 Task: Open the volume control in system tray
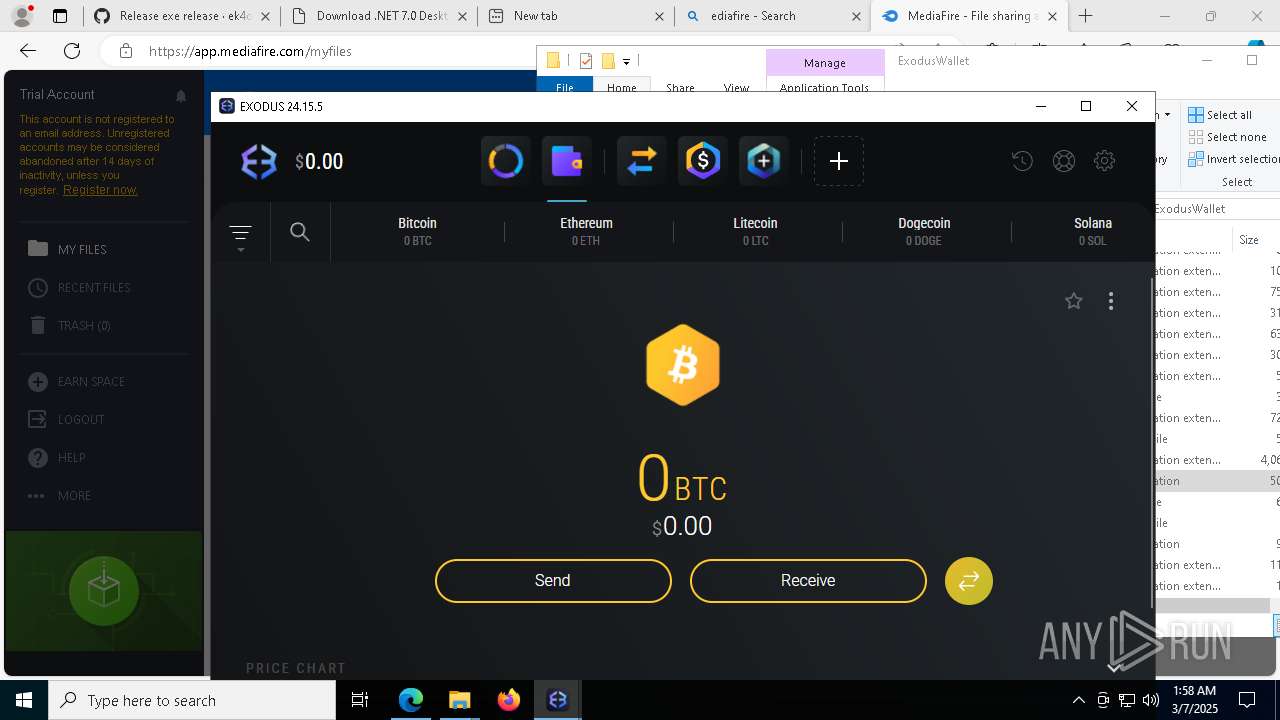1151,700
